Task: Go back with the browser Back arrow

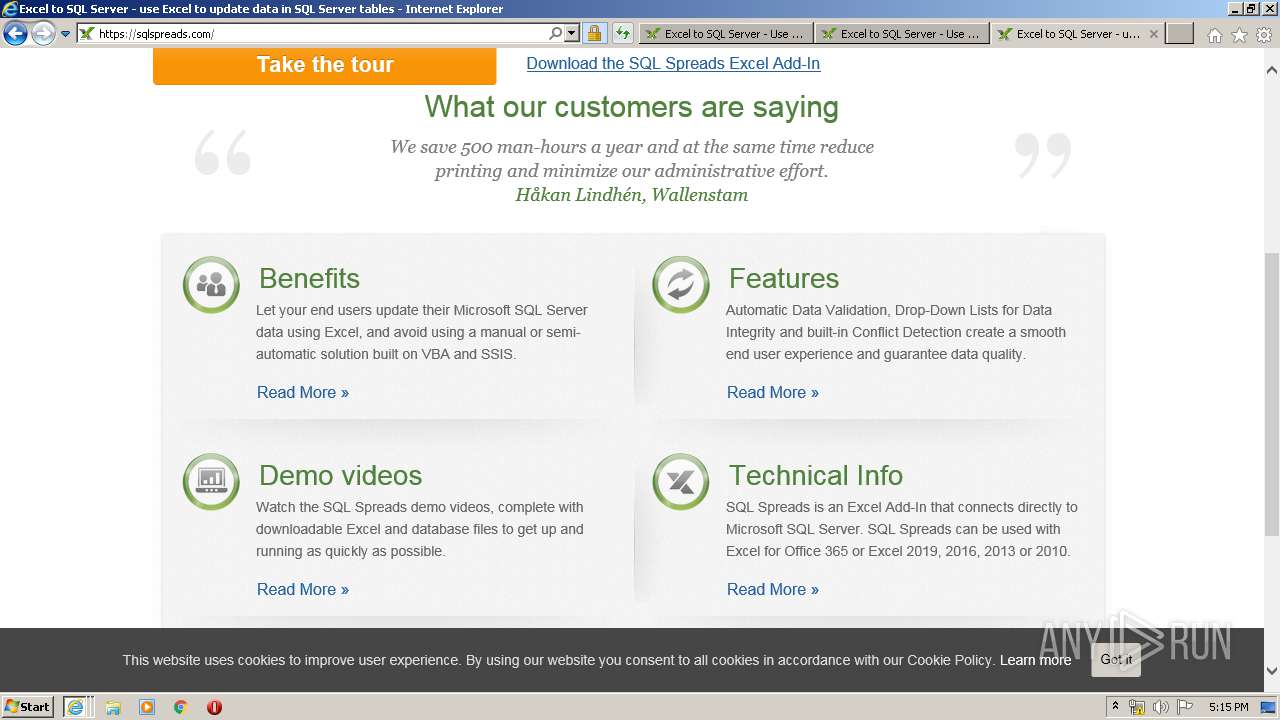Action: pos(15,34)
